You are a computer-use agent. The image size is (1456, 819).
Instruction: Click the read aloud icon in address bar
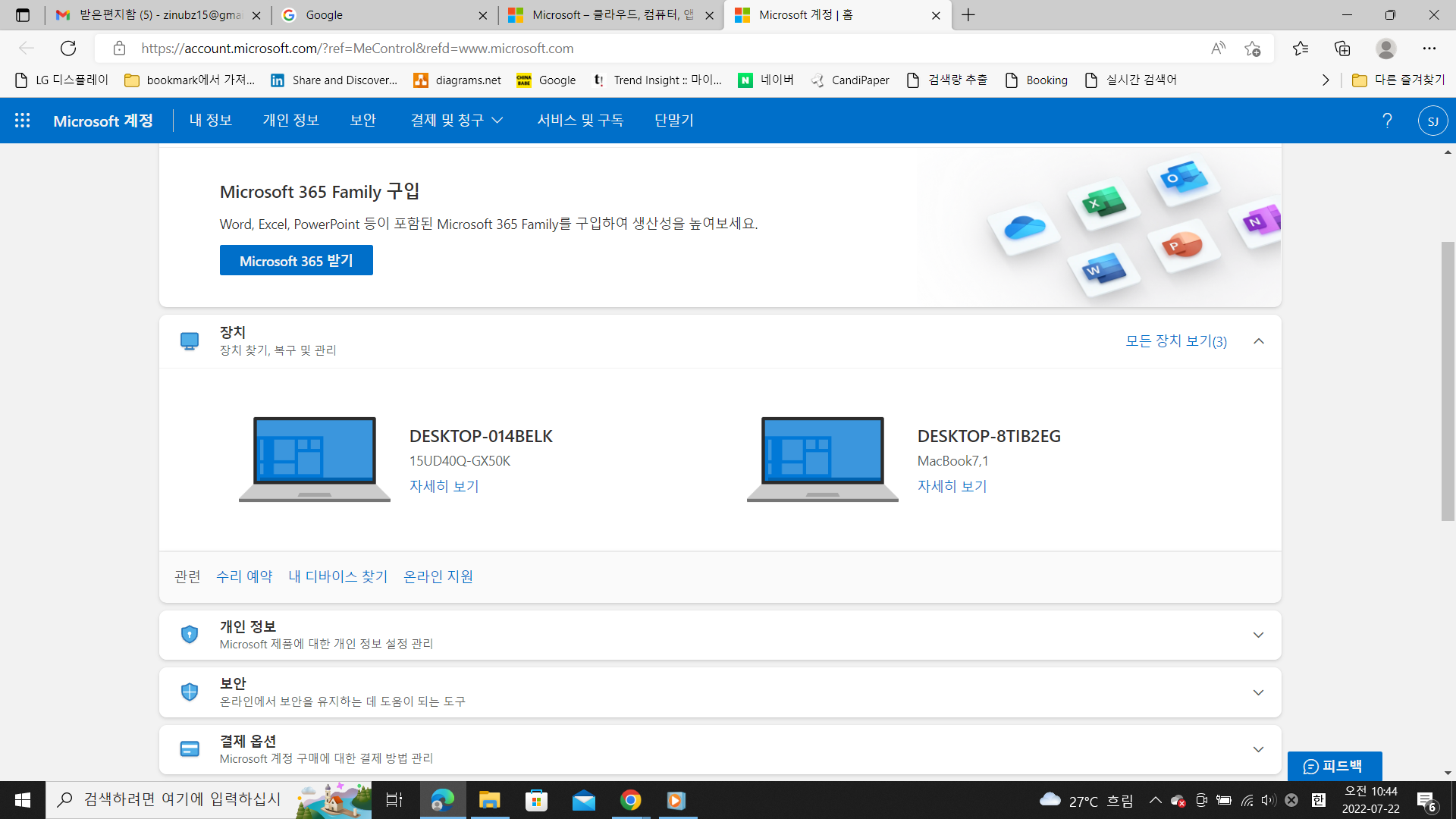[1218, 49]
